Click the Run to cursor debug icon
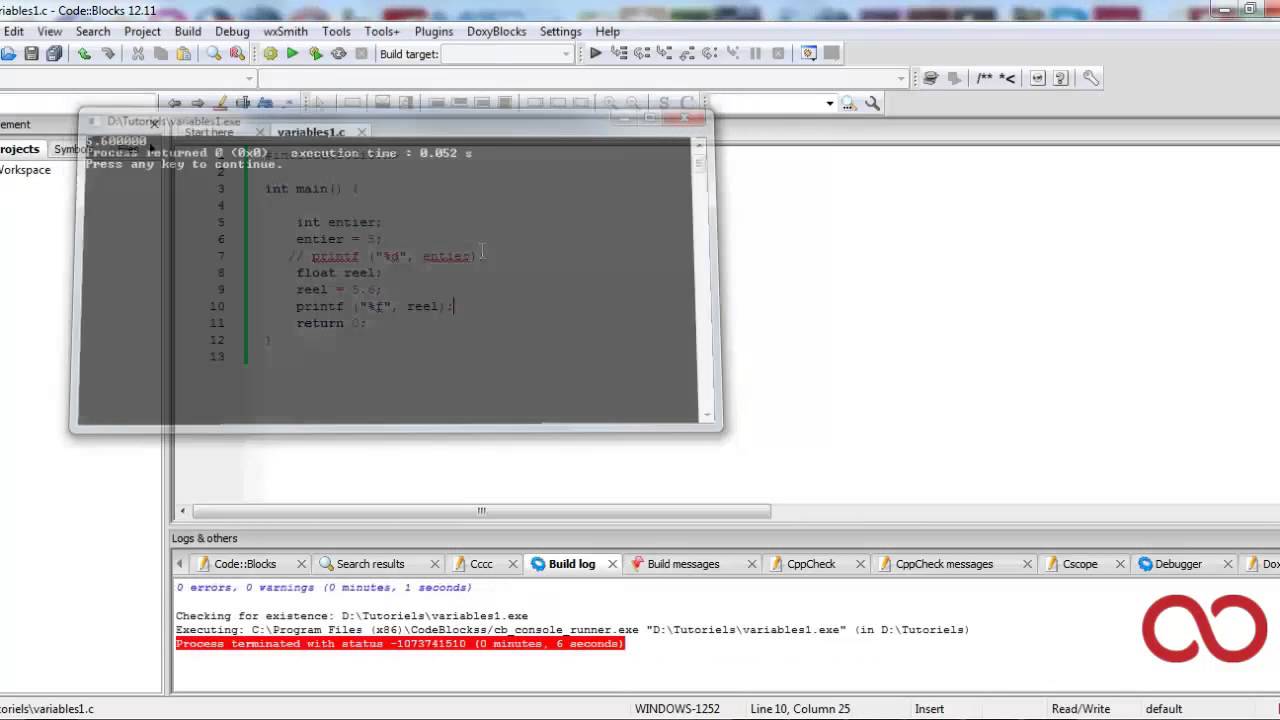 [619, 54]
